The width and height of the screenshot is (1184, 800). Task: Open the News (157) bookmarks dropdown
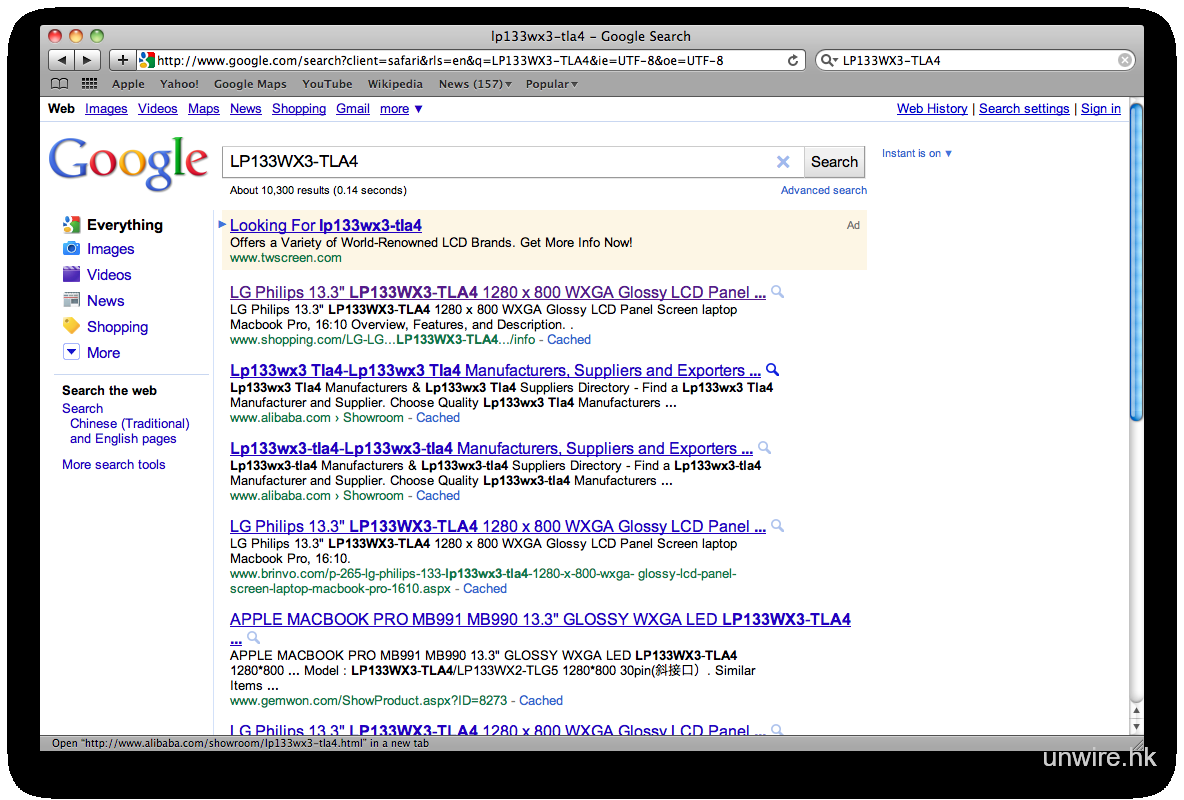pos(475,84)
